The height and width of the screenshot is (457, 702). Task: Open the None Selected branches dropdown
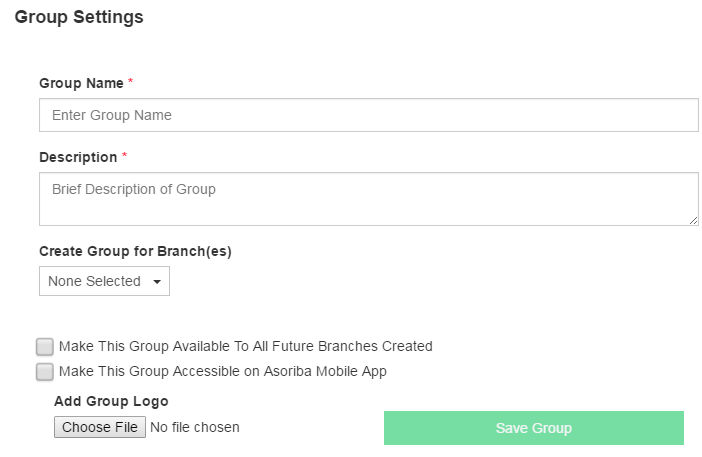104,281
